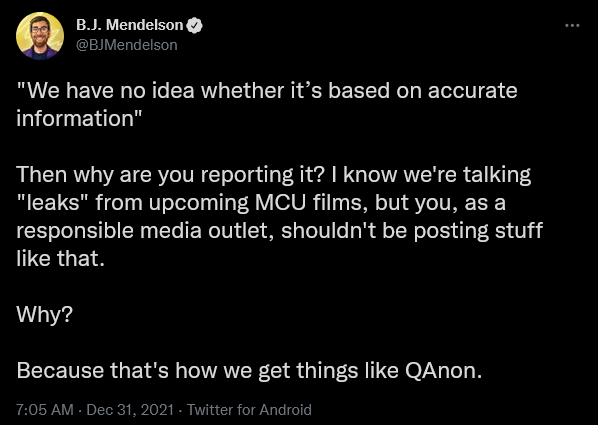Click the 7:05 AM timestamp
The image size is (598, 425).
click(45, 410)
